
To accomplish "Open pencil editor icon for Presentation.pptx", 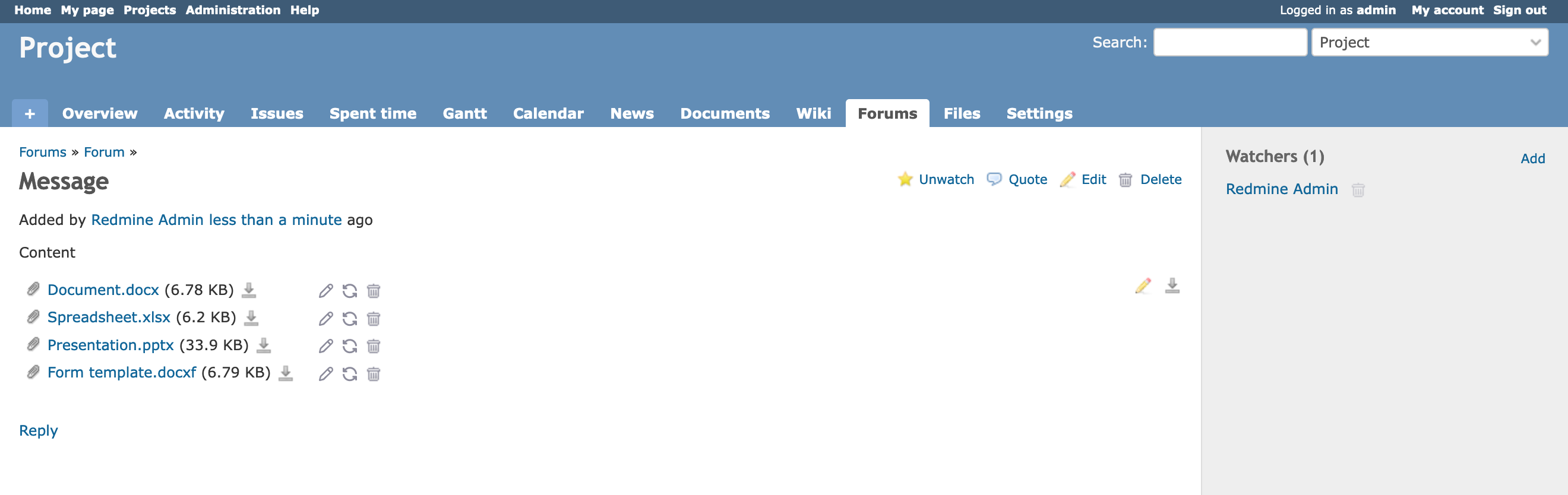I will coord(325,346).
